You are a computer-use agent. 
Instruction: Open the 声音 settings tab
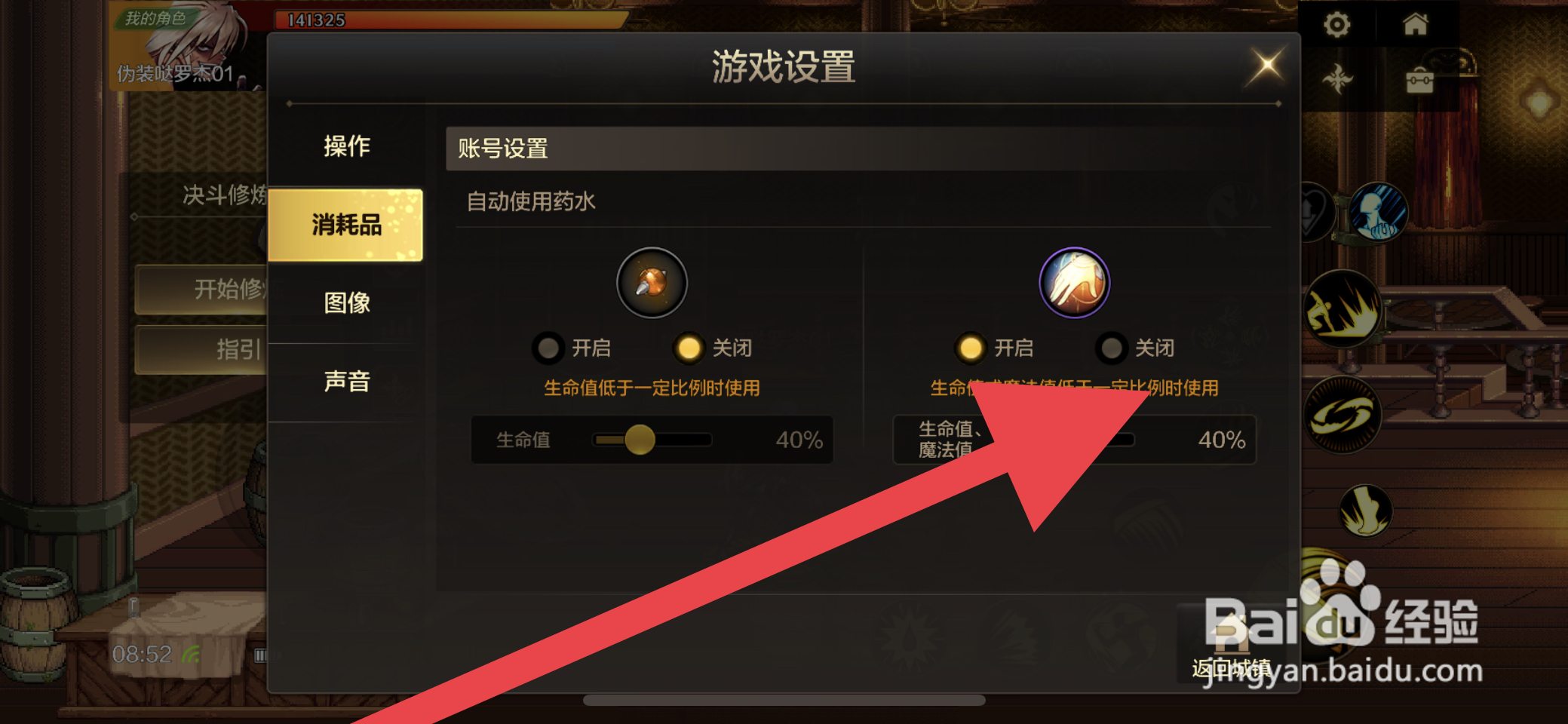346,382
